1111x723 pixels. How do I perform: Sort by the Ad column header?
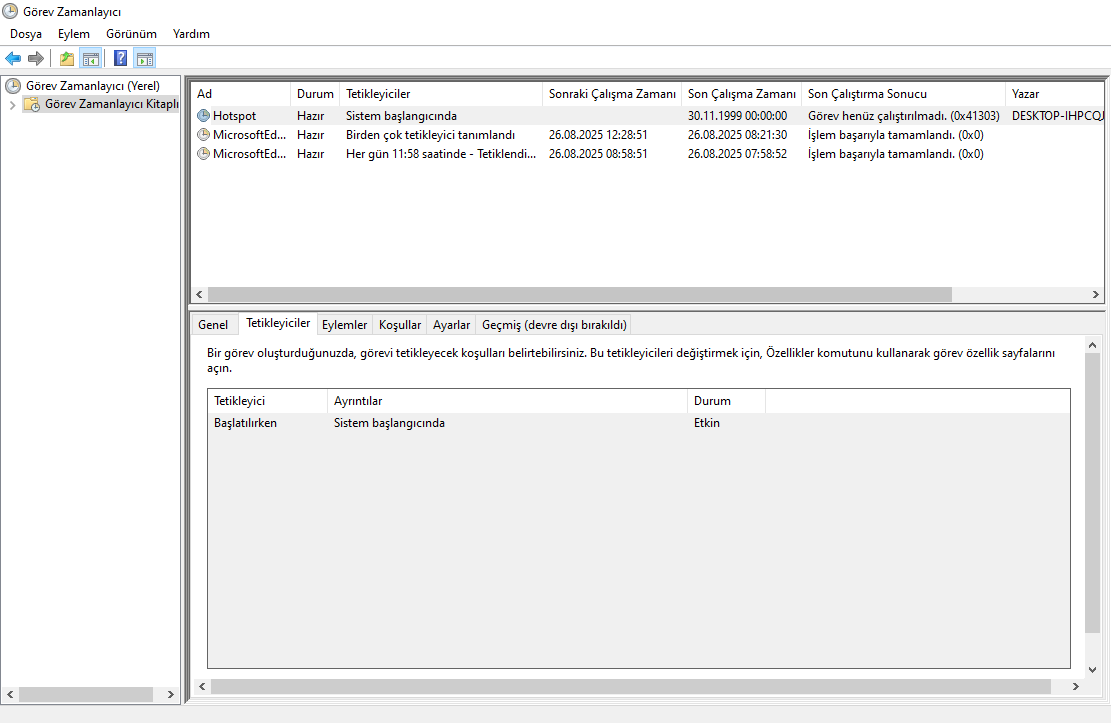tap(241, 94)
